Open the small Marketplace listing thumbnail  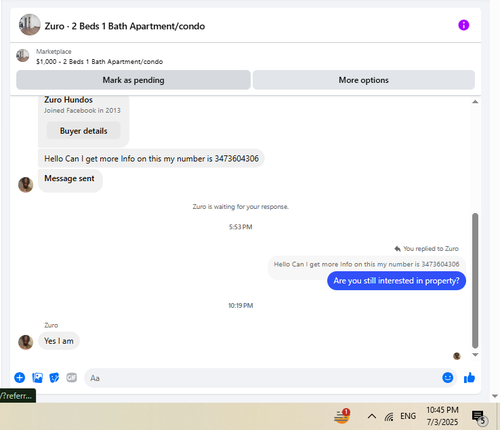23,55
